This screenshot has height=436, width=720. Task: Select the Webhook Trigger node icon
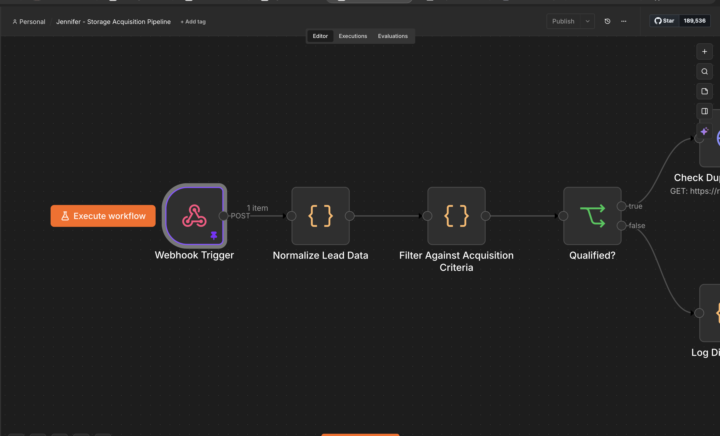point(194,216)
